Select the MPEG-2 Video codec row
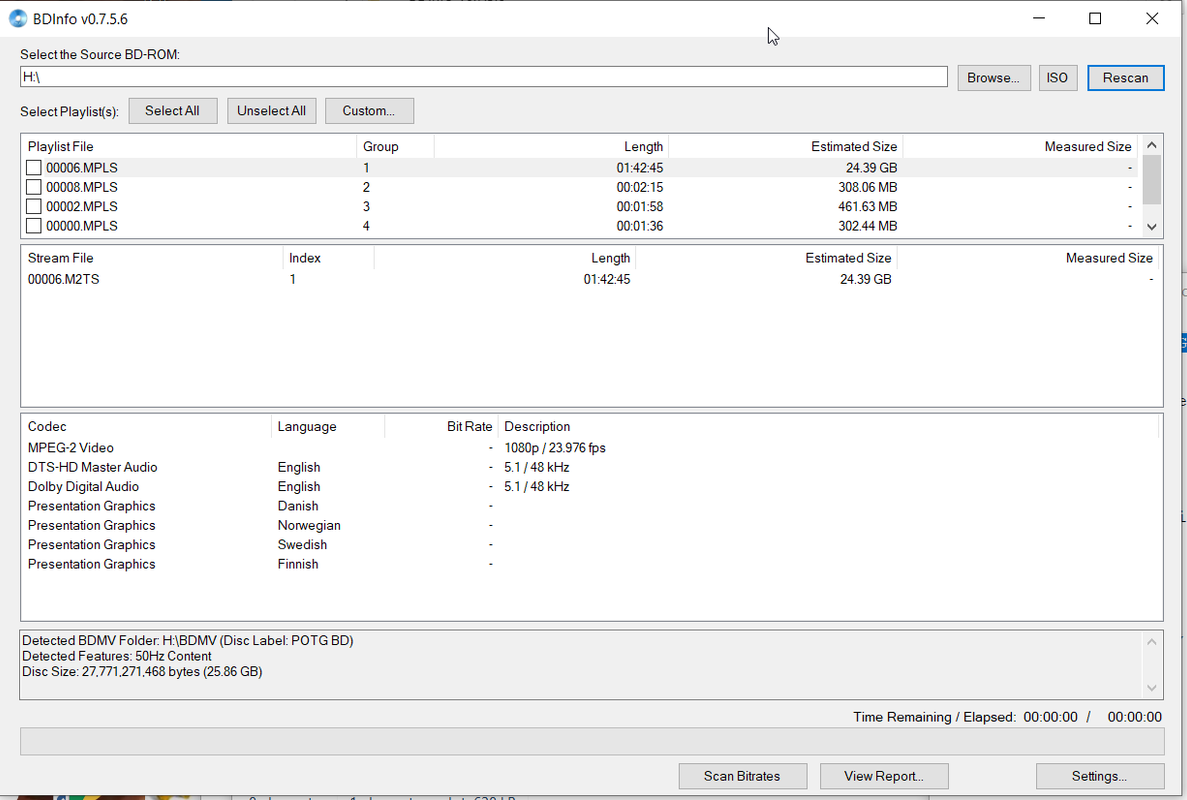Viewport: 1187px width, 800px height. point(591,448)
